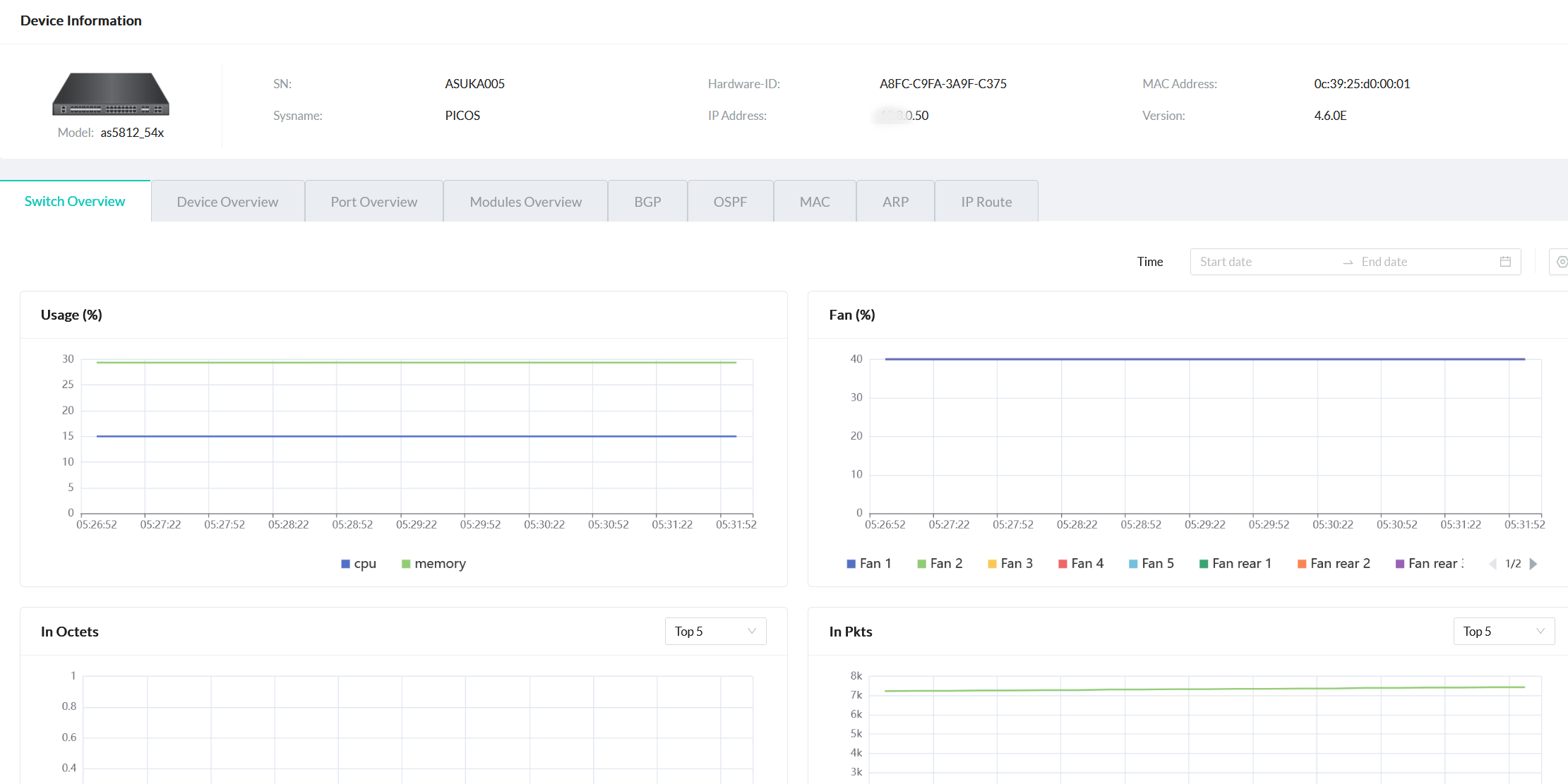
Task: Toggle Fan 3 yellow legend swatch
Action: point(992,564)
